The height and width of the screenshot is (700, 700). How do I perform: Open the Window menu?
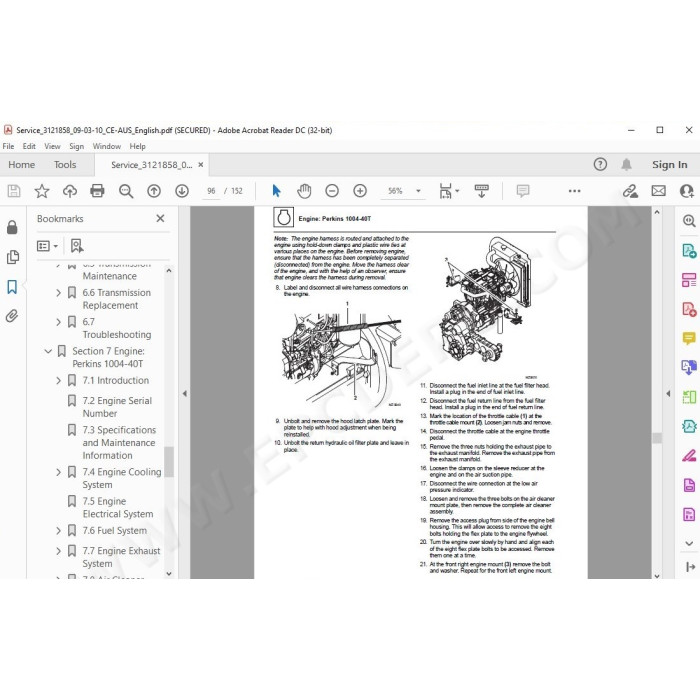tap(107, 146)
